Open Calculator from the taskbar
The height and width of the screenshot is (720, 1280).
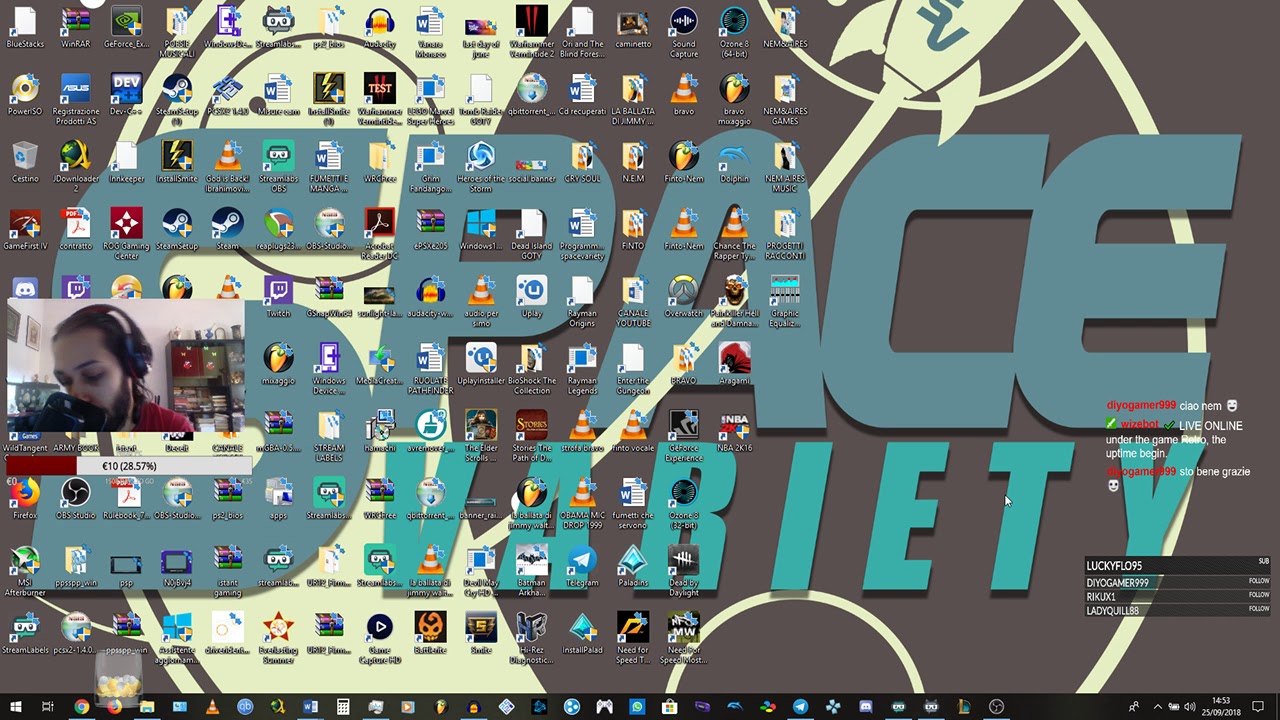(x=343, y=707)
